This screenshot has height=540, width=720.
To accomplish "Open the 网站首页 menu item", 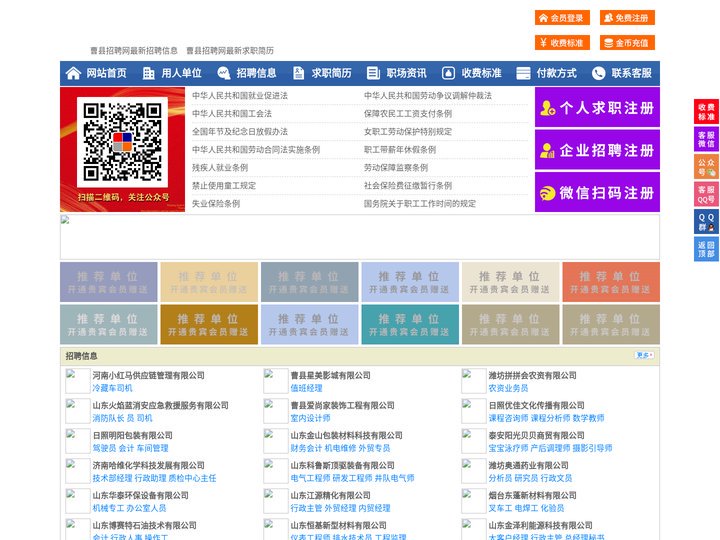I will (107, 73).
